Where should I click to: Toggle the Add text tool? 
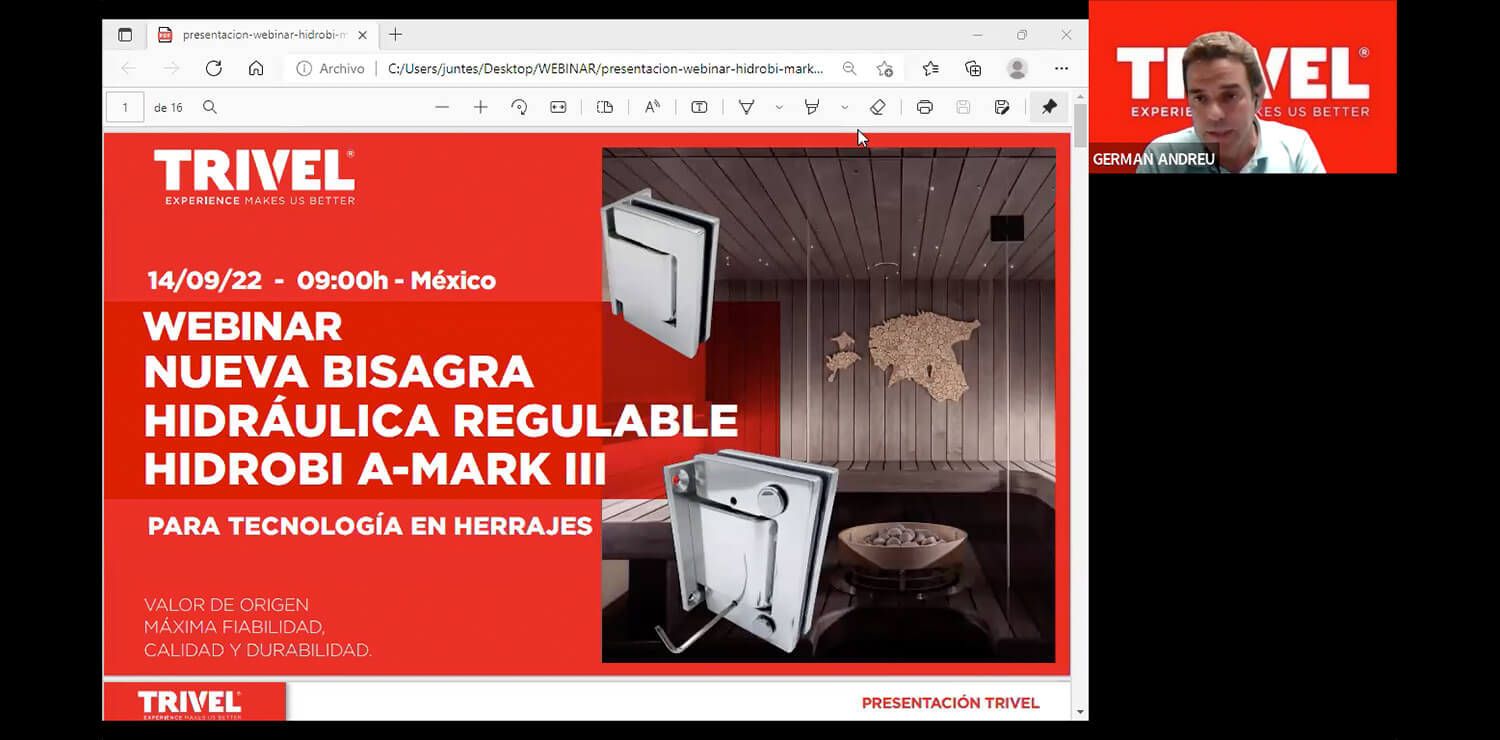[x=699, y=107]
